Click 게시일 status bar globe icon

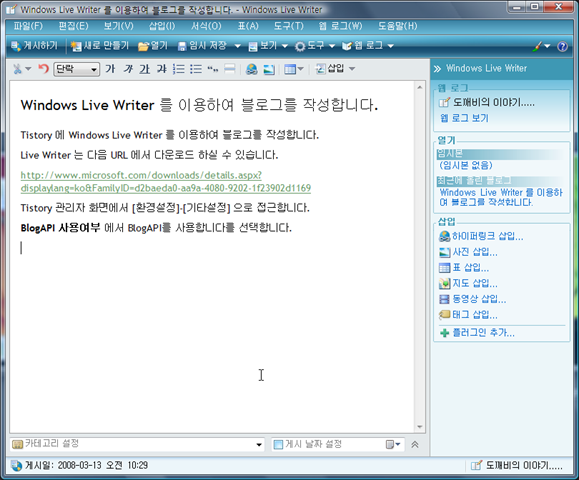16,466
